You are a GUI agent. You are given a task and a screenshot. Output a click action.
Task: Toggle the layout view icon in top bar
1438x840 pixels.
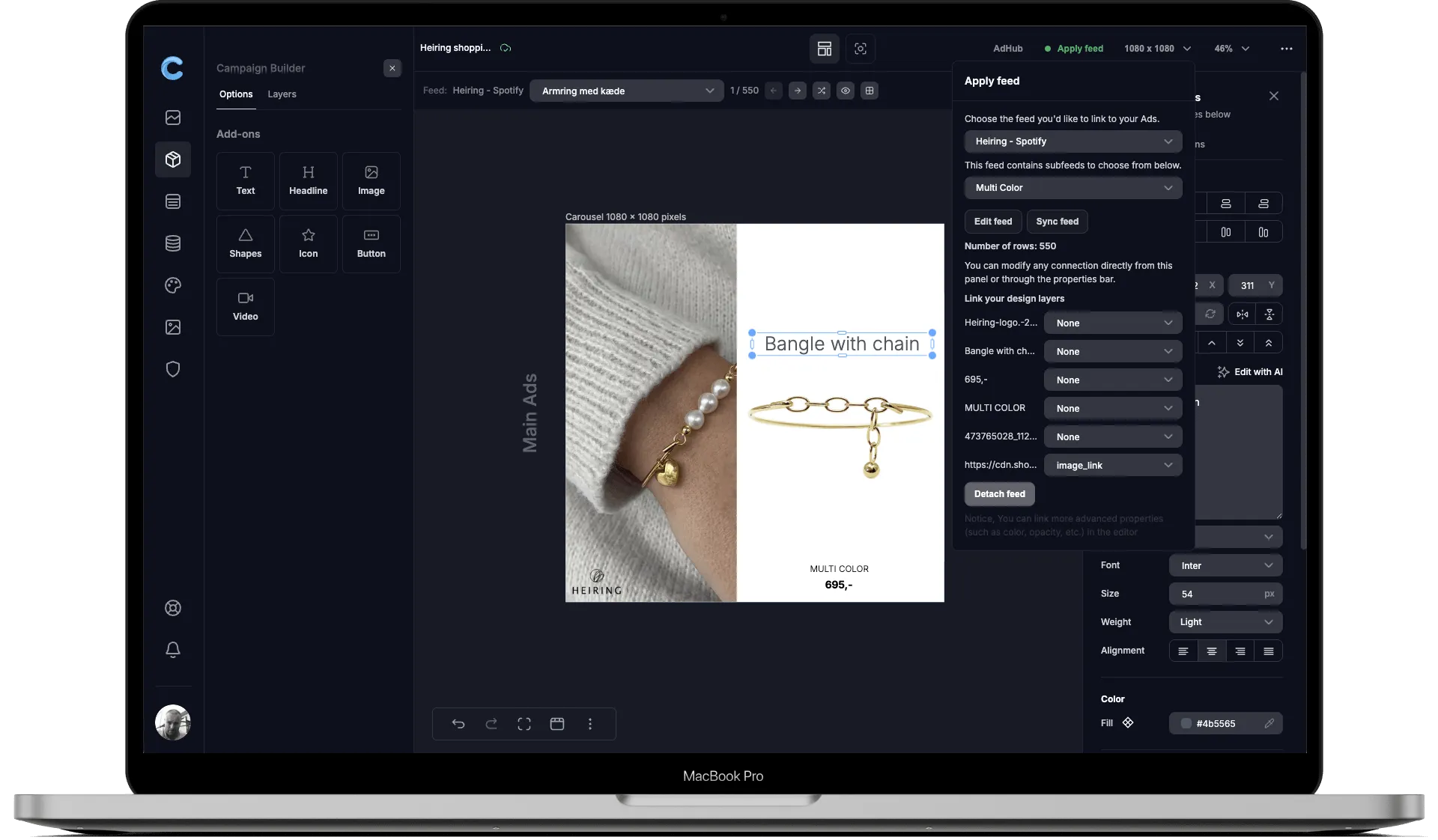tap(825, 49)
